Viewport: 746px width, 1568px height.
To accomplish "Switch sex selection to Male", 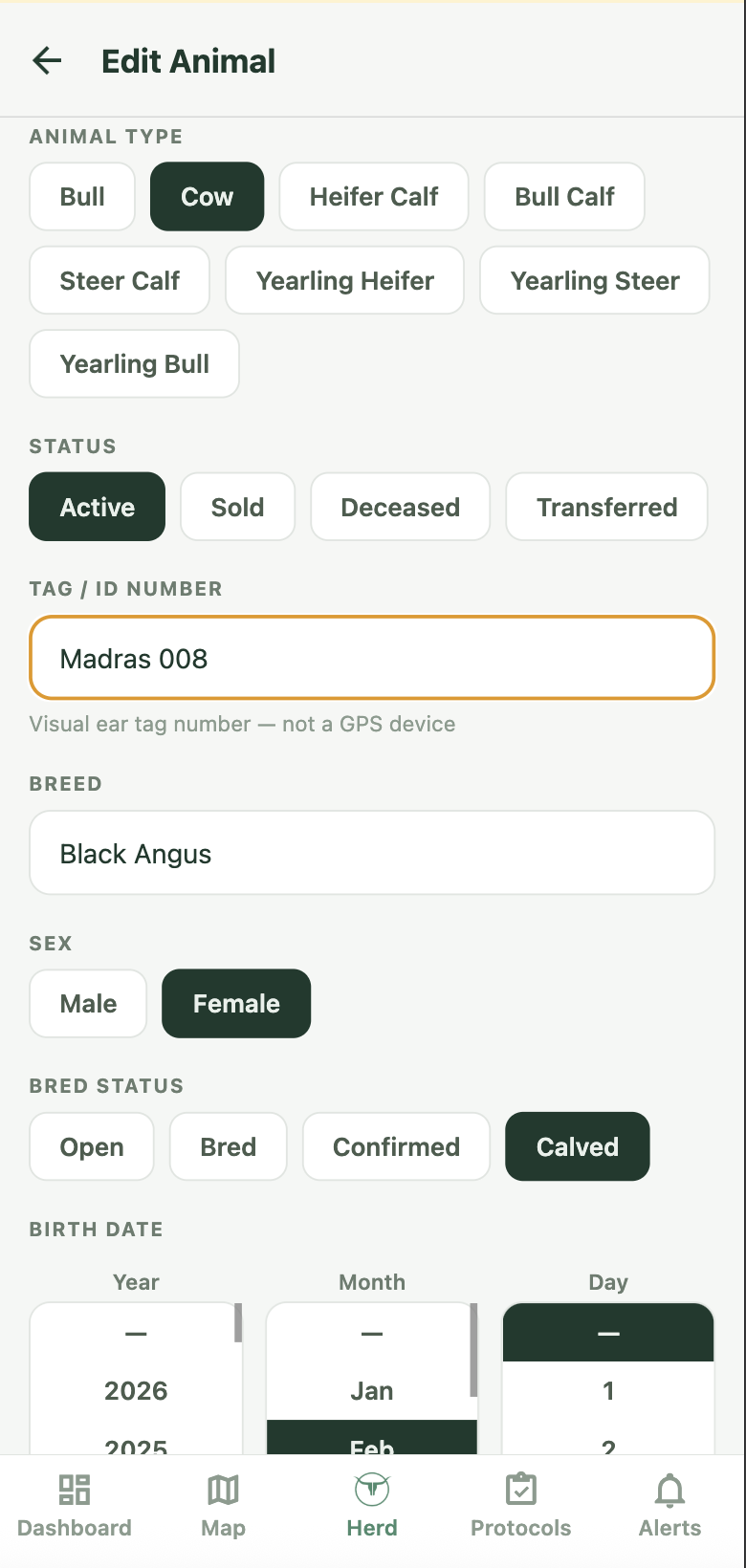I will pos(87,1003).
